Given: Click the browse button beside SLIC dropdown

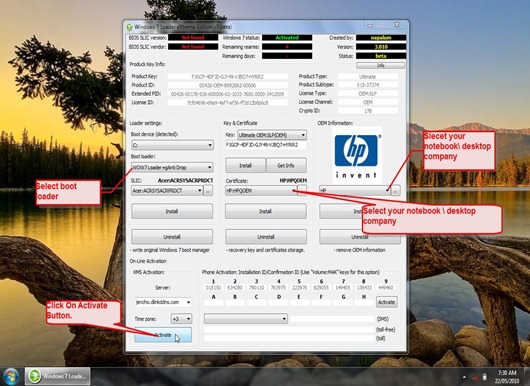Looking at the screenshot, I should pyautogui.click(x=208, y=191).
